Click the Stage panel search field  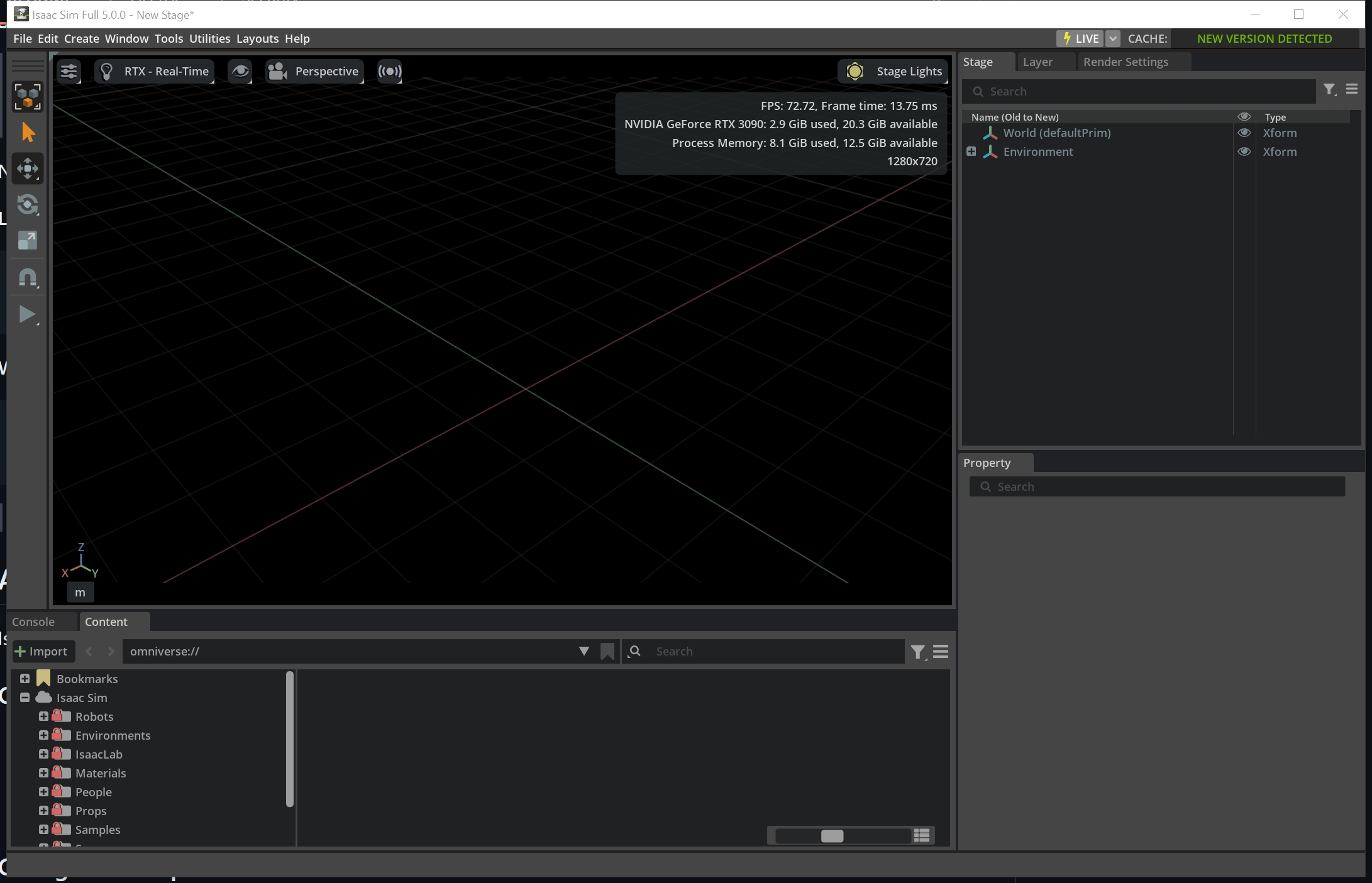1138,91
